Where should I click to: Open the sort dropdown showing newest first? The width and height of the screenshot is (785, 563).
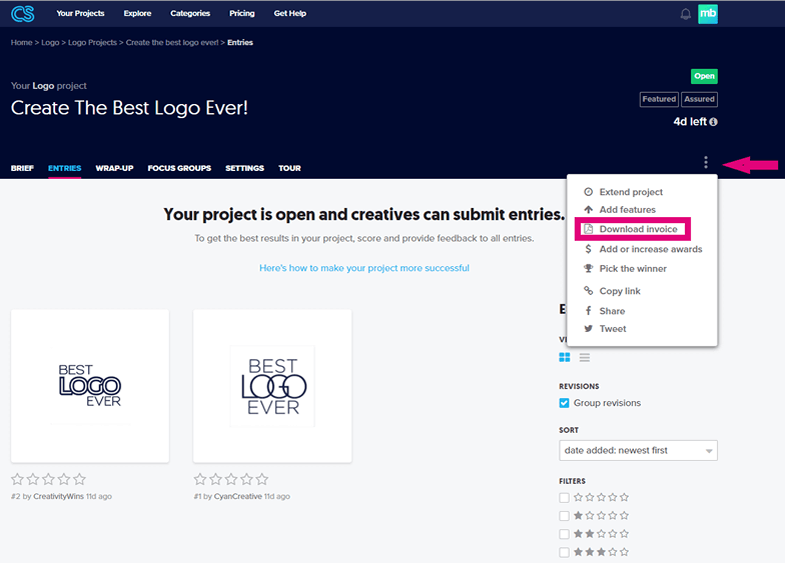(x=638, y=450)
